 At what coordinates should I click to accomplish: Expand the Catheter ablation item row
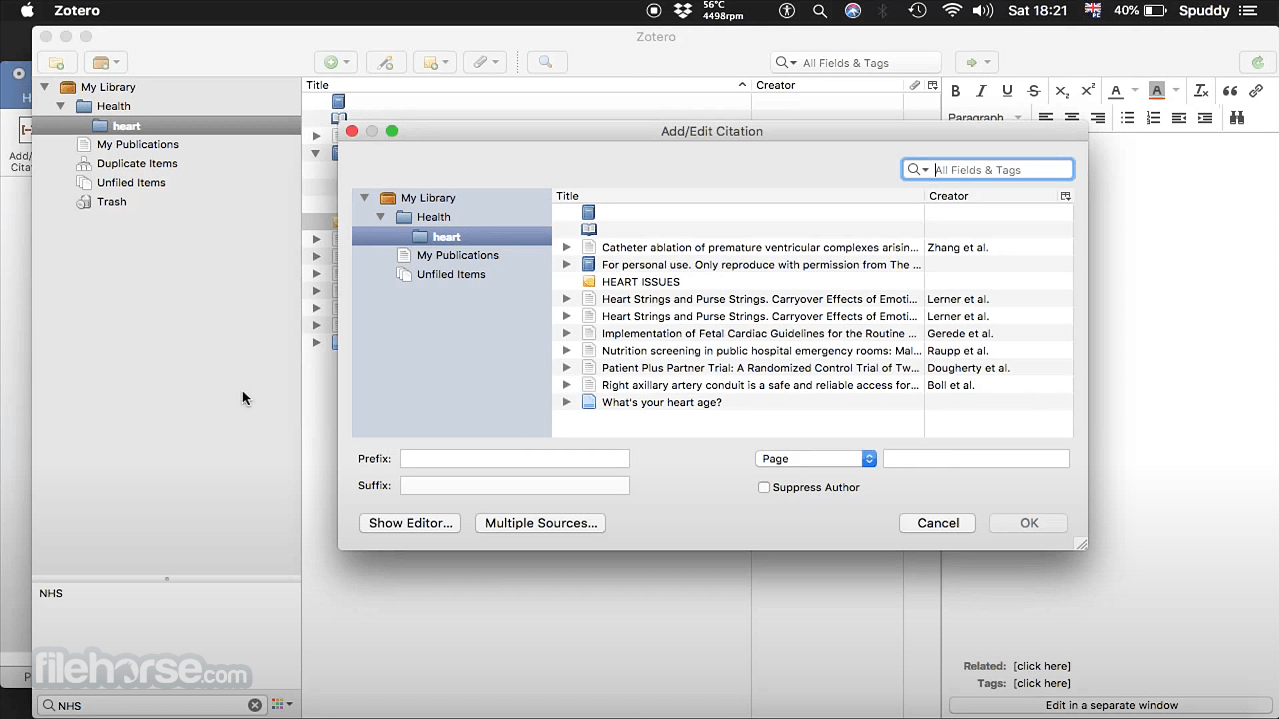click(566, 247)
